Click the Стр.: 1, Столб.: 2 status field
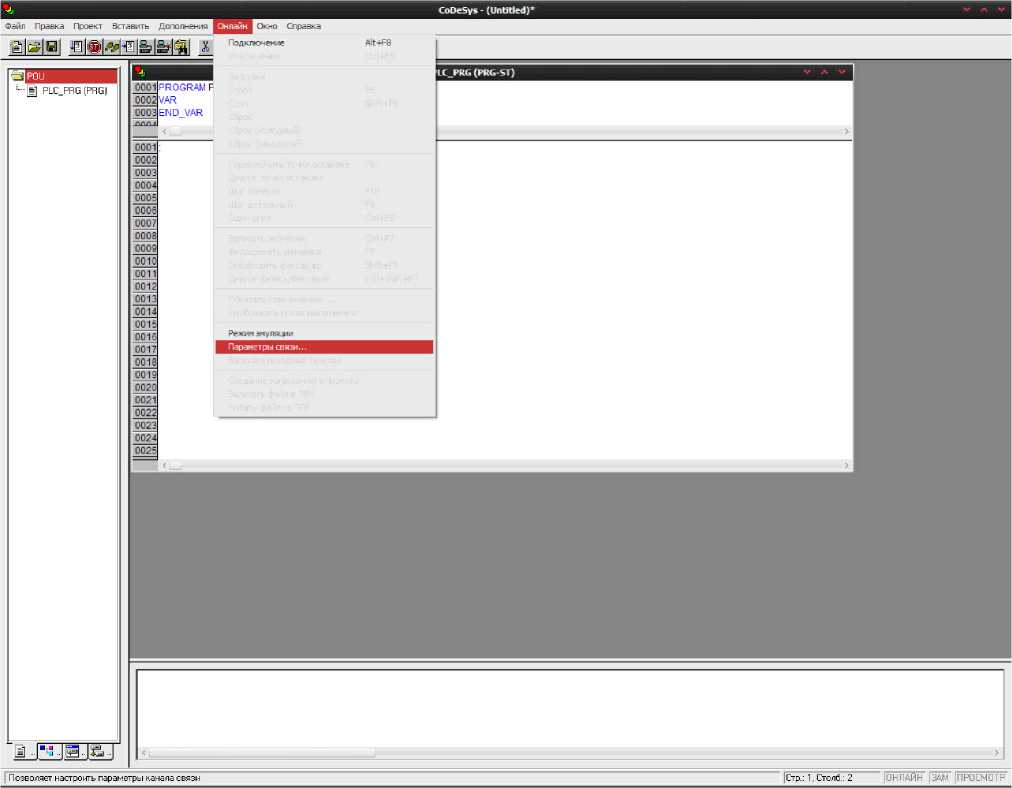This screenshot has width=1012, height=788. pos(831,778)
